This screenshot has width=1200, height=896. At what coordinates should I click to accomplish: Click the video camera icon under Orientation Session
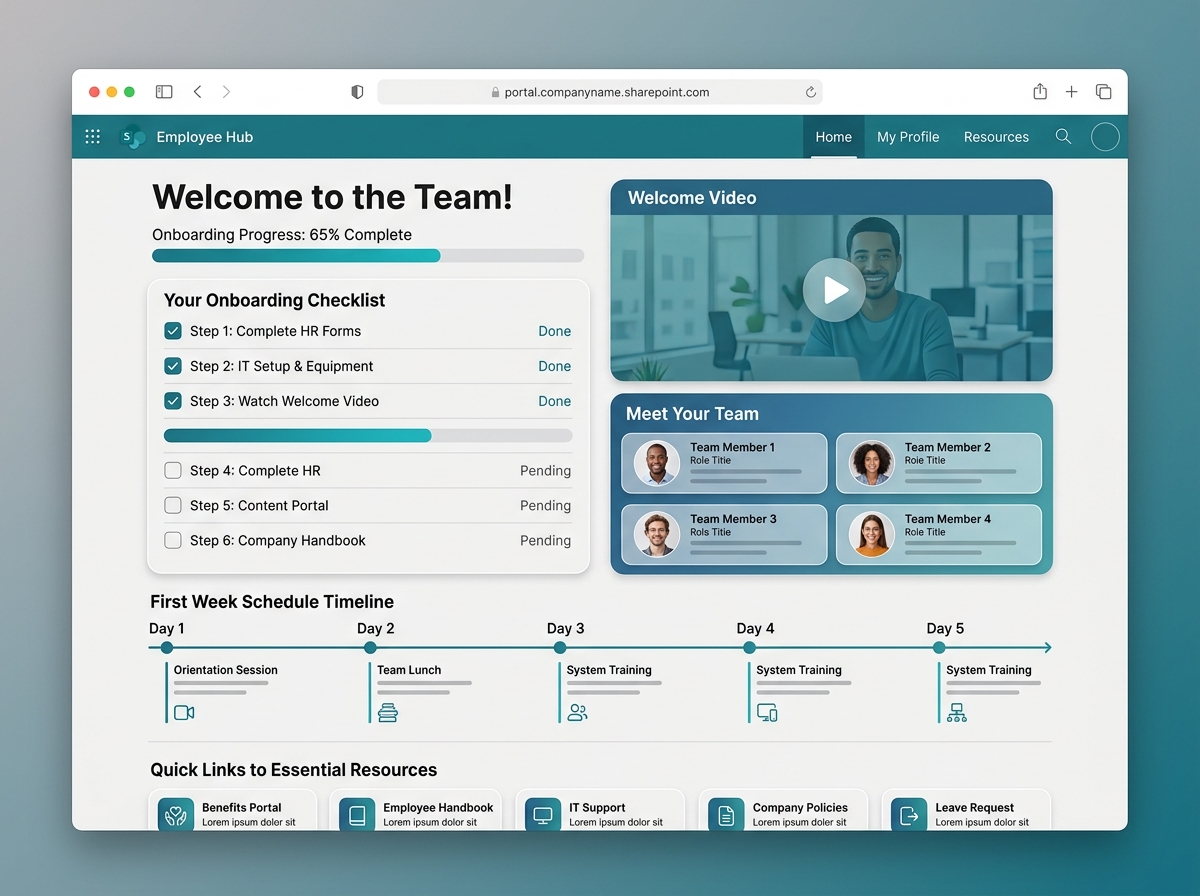[184, 713]
